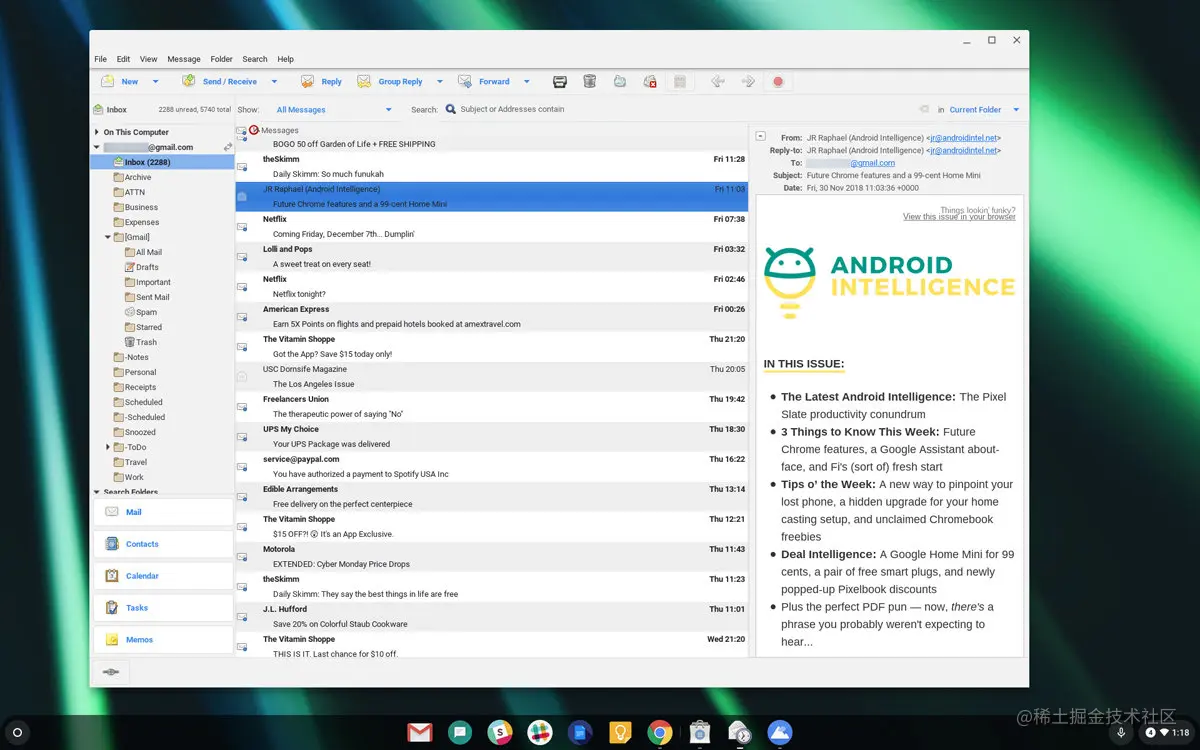Select the Sent Mail folder

[152, 297]
